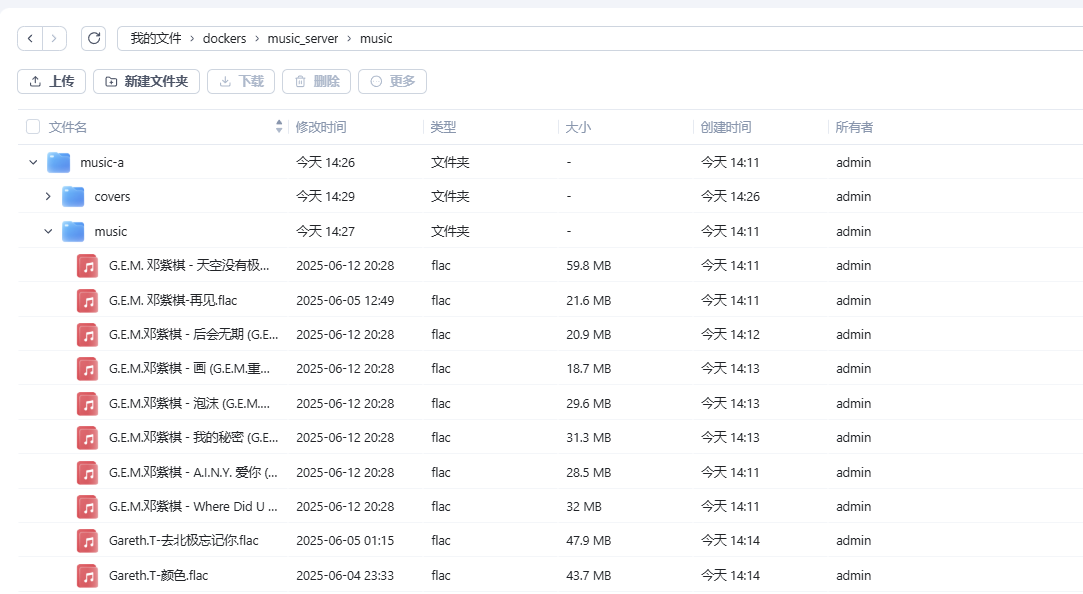The image size is (1083, 594).
Task: Collapse the inner music subfolder
Action: 47,231
